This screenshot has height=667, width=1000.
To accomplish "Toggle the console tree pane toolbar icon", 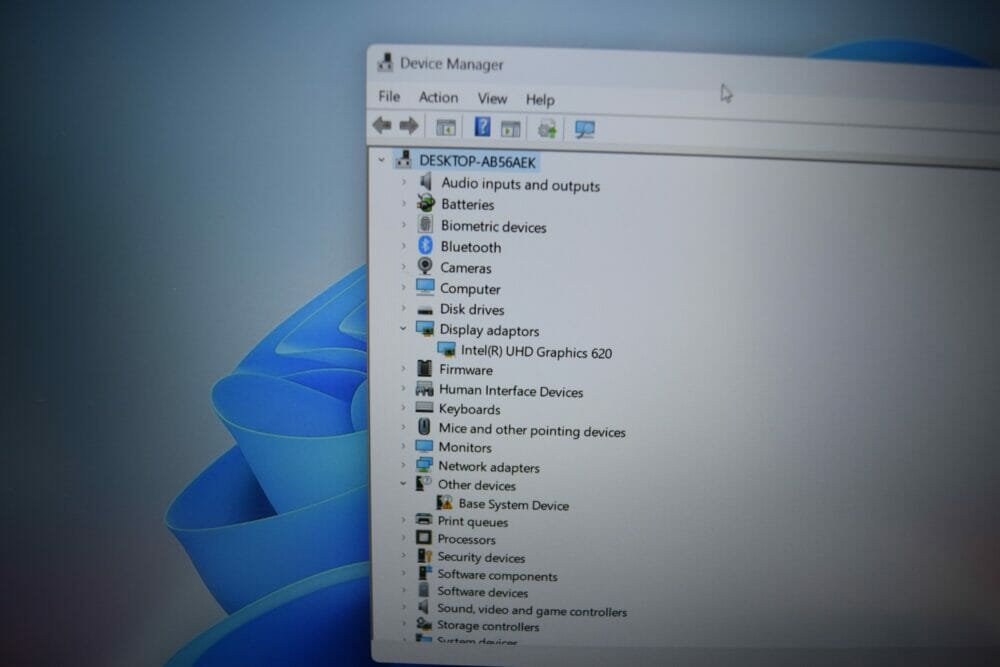I will [446, 128].
